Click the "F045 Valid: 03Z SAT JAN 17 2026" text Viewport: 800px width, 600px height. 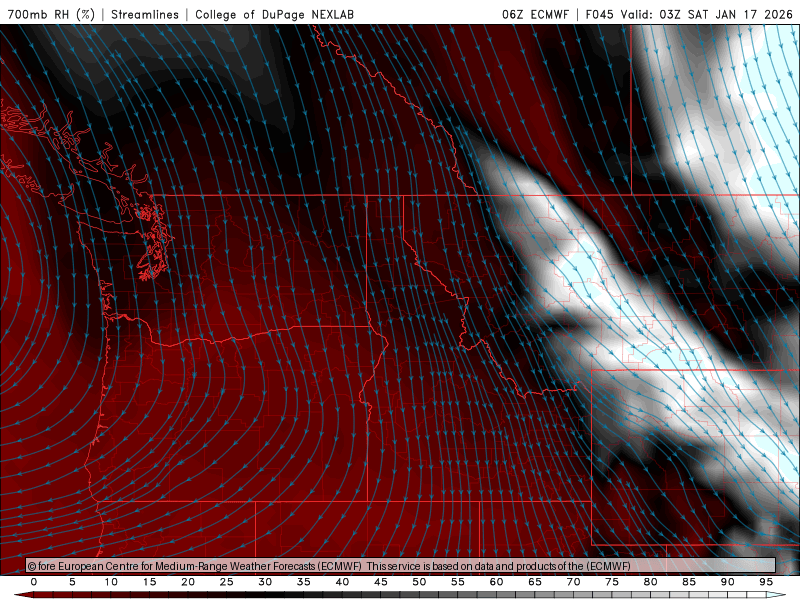(x=689, y=14)
